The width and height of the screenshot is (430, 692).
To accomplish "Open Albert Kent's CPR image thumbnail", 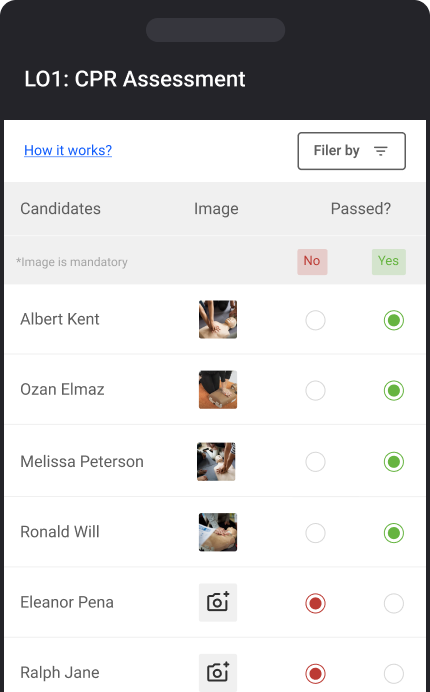I will (218, 320).
